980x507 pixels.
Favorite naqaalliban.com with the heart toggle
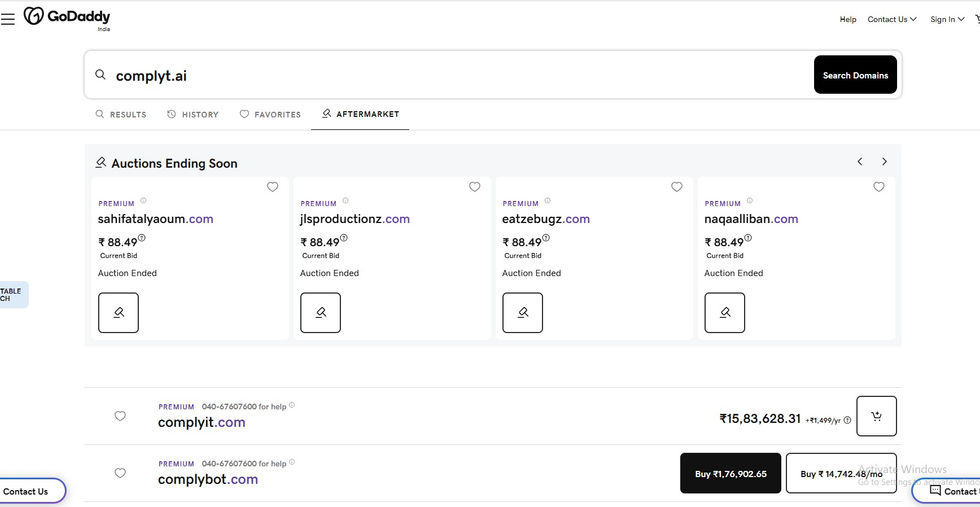(x=879, y=187)
